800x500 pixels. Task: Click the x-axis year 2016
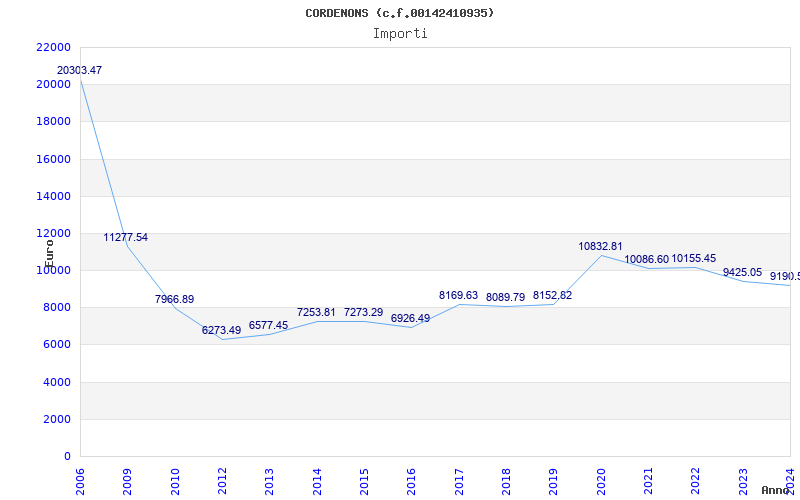[412, 482]
